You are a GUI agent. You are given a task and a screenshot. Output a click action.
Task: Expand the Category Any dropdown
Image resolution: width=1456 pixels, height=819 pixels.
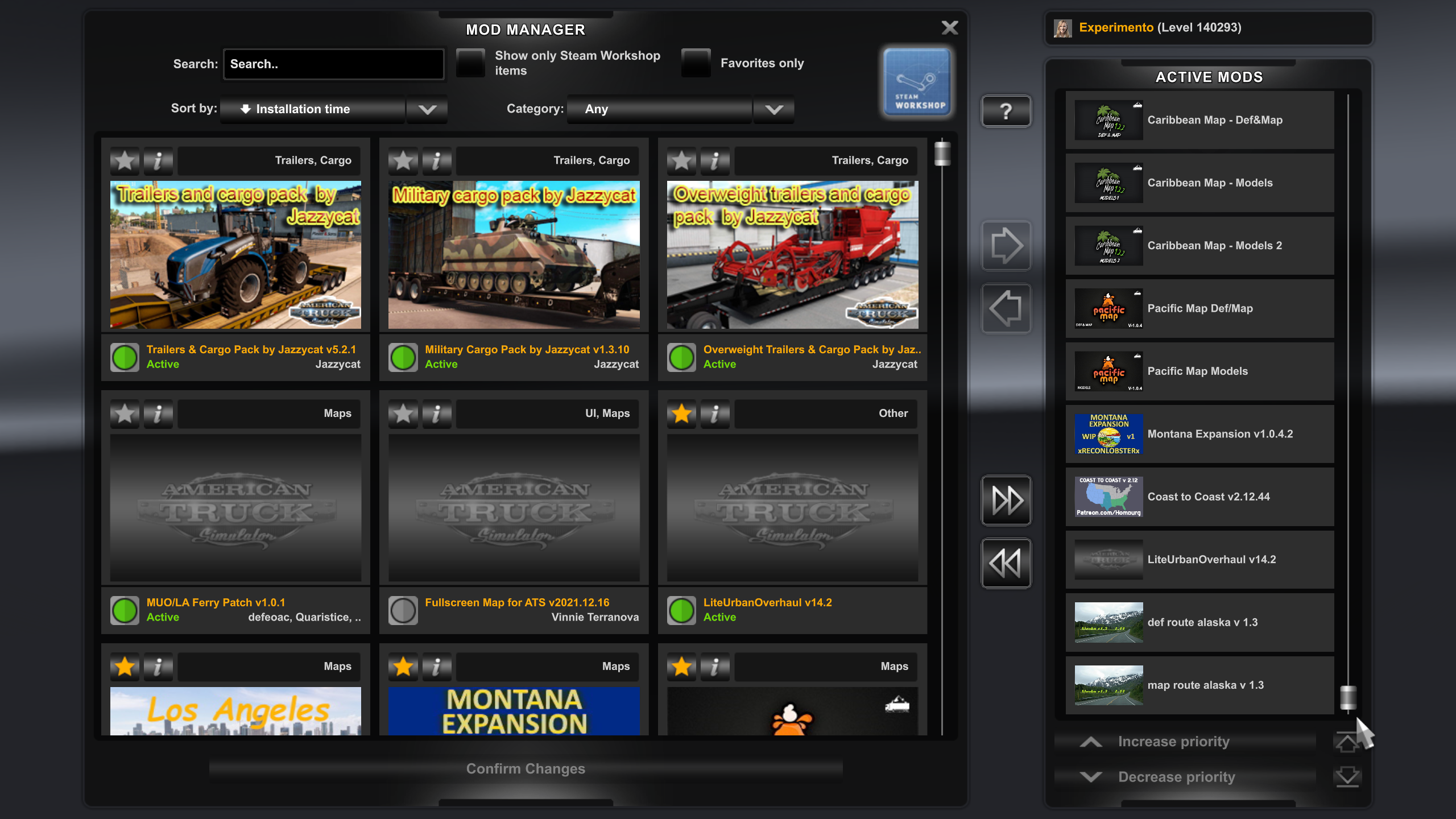(660, 109)
